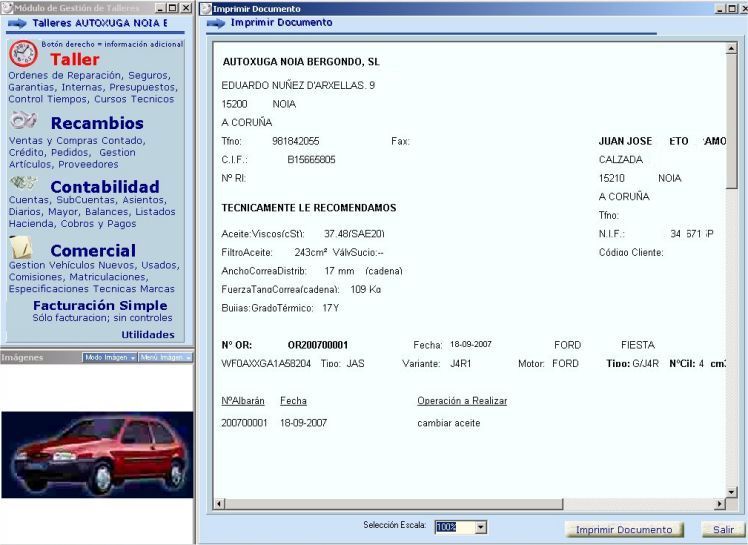Click the OR200700001 order number
The image size is (748, 545).
click(x=318, y=345)
